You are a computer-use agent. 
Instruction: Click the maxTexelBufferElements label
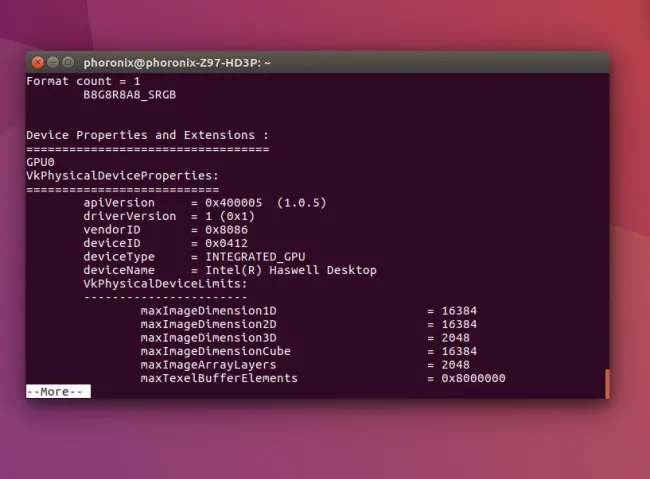coord(219,379)
